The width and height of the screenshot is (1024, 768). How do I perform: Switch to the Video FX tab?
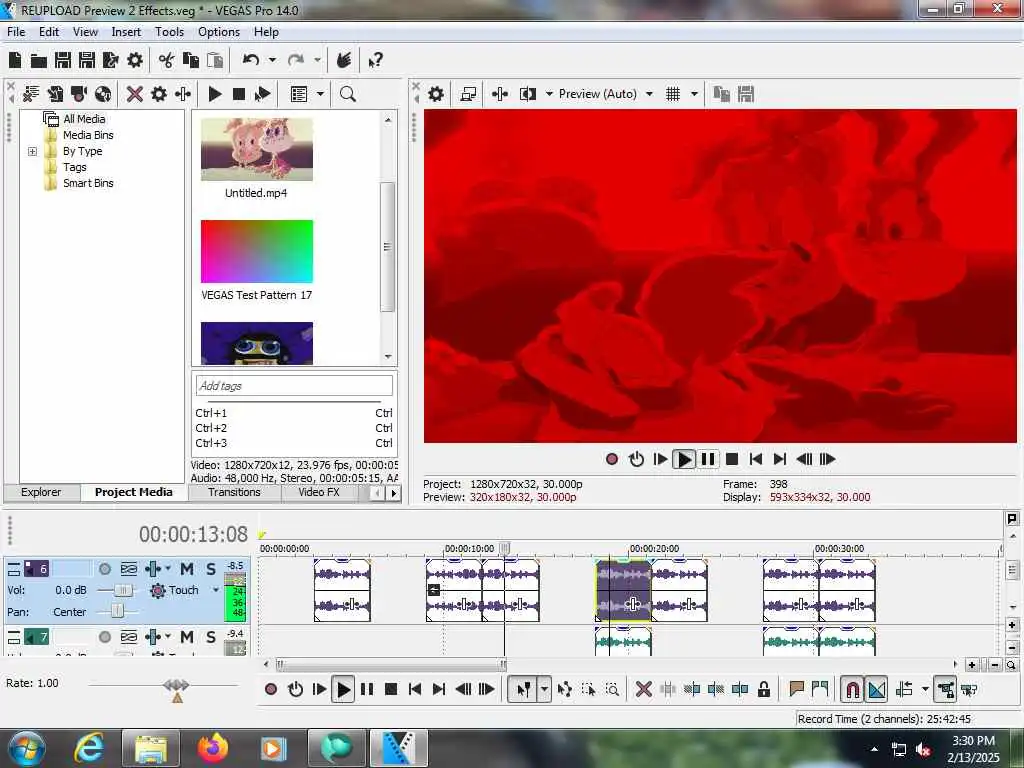point(319,492)
